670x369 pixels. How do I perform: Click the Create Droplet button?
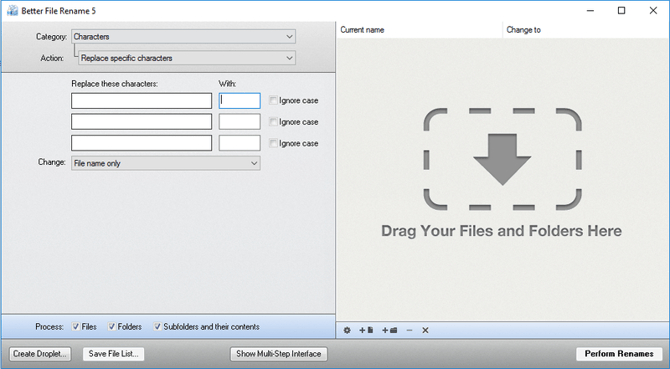(40, 354)
